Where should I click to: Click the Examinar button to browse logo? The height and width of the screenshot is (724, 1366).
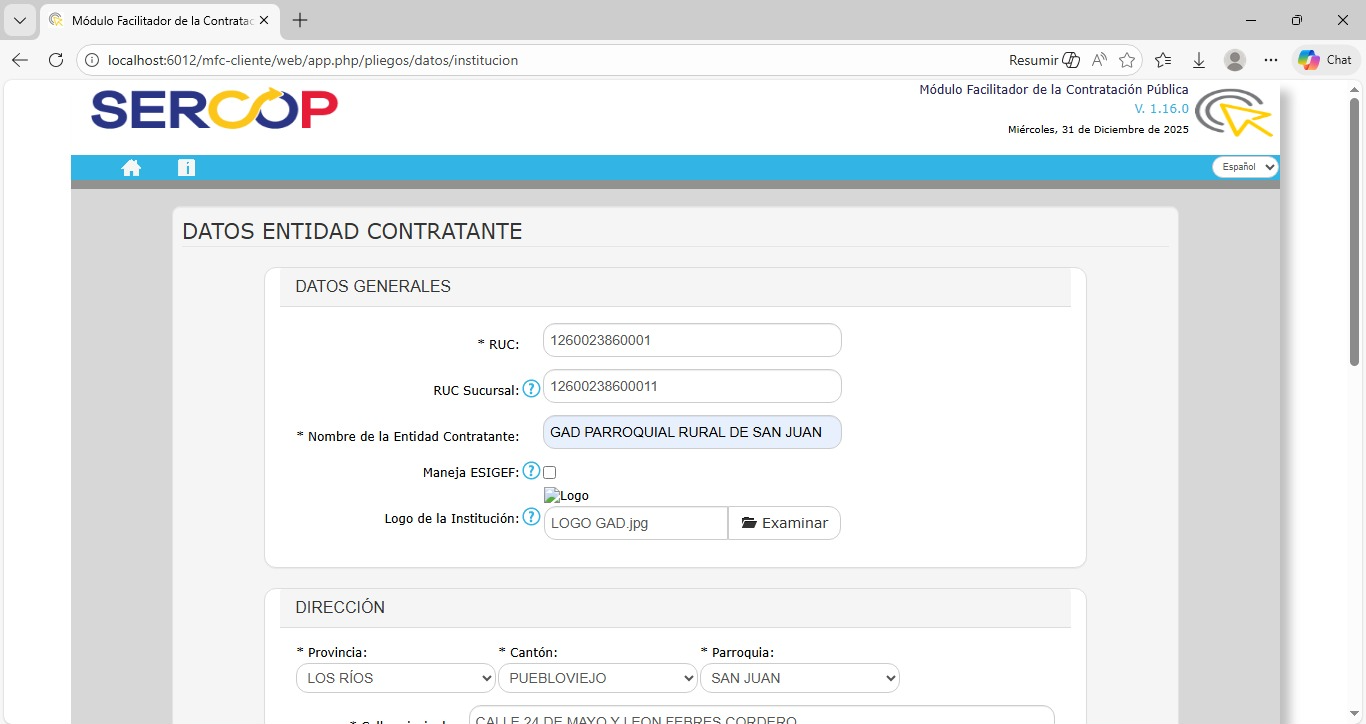click(784, 523)
